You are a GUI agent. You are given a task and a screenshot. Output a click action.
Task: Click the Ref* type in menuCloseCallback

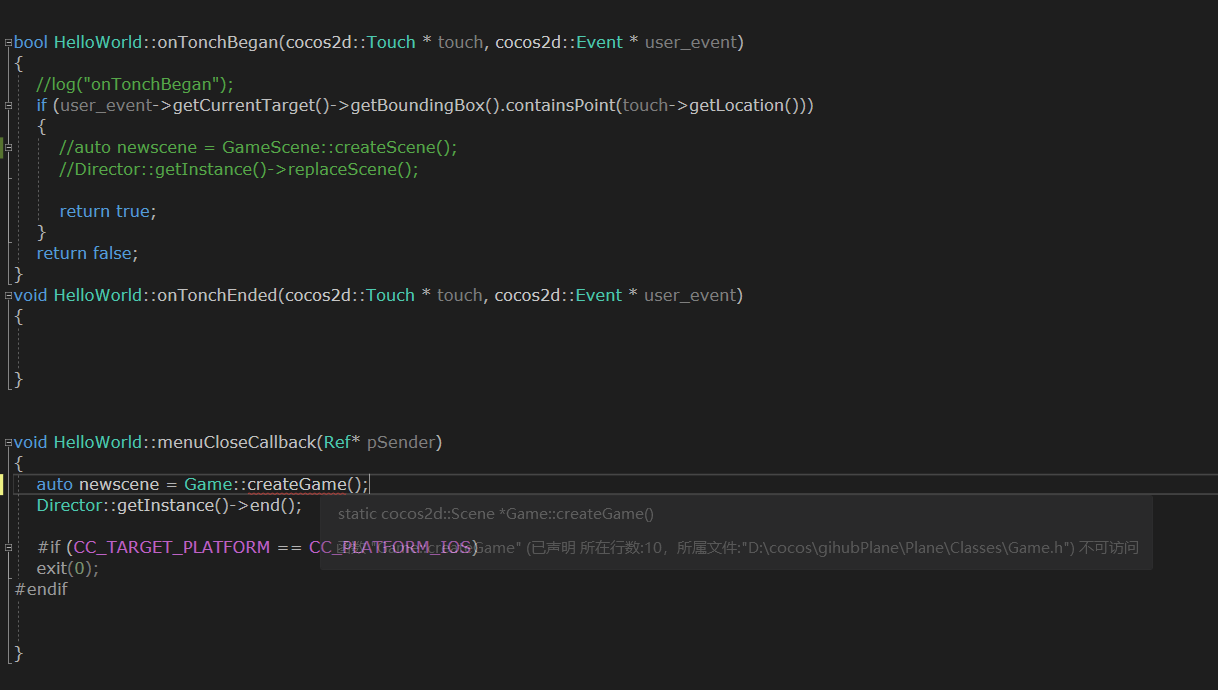pyautogui.click(x=341, y=442)
